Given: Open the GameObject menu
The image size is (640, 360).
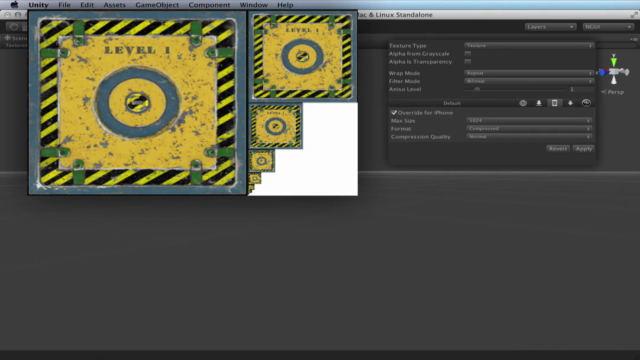Looking at the screenshot, I should point(157,5).
